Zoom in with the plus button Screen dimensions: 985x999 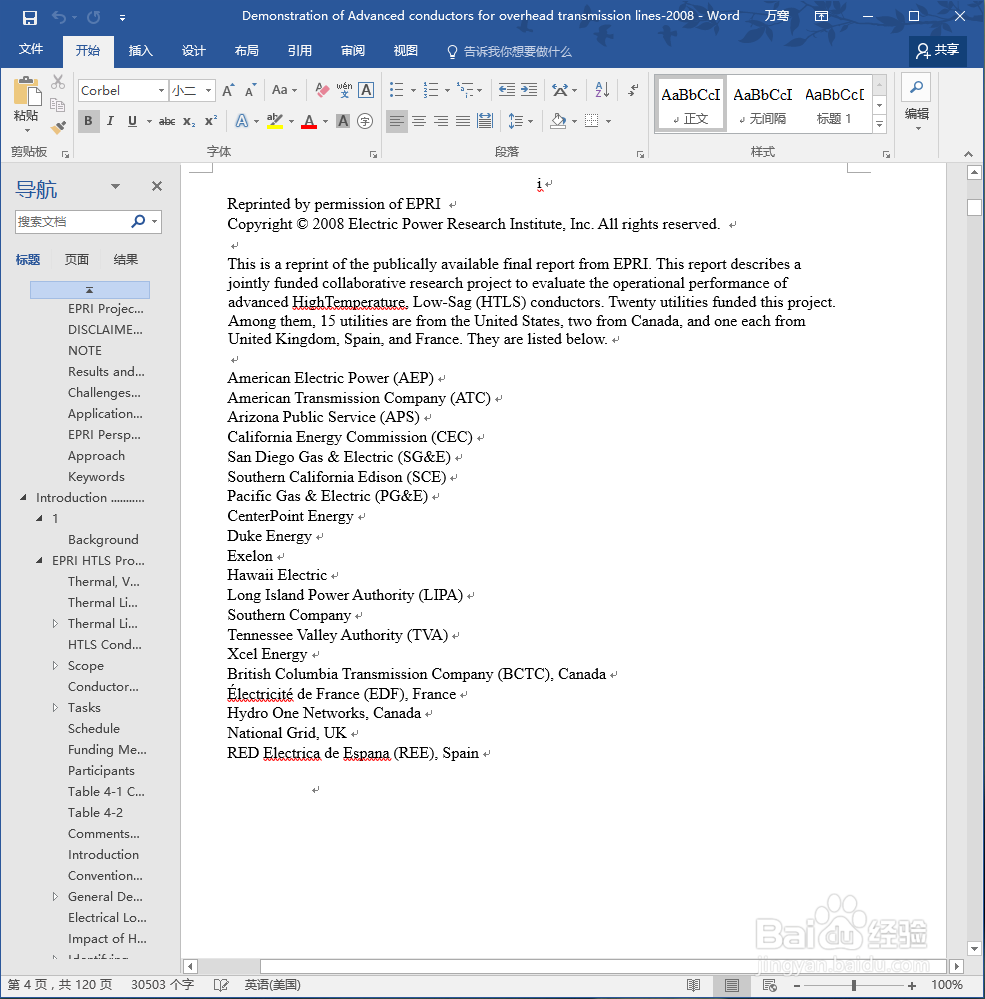pyautogui.click(x=912, y=985)
